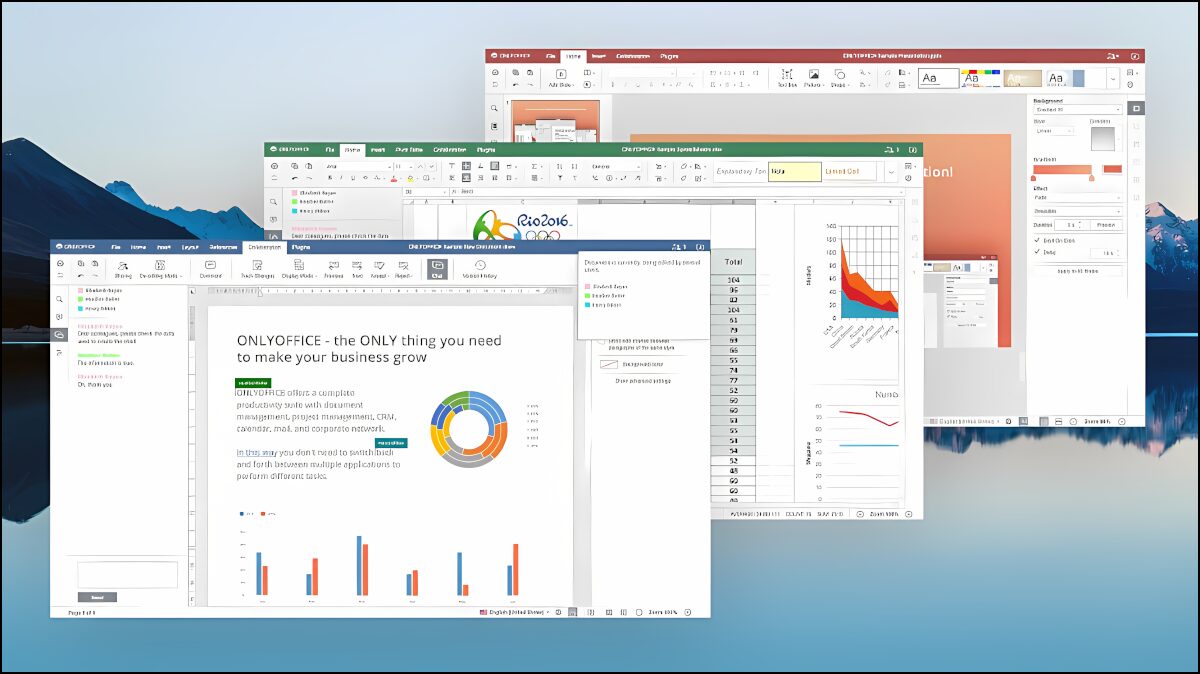Click the Apply to All Slides button
The height and width of the screenshot is (674, 1200).
[x=1076, y=271]
